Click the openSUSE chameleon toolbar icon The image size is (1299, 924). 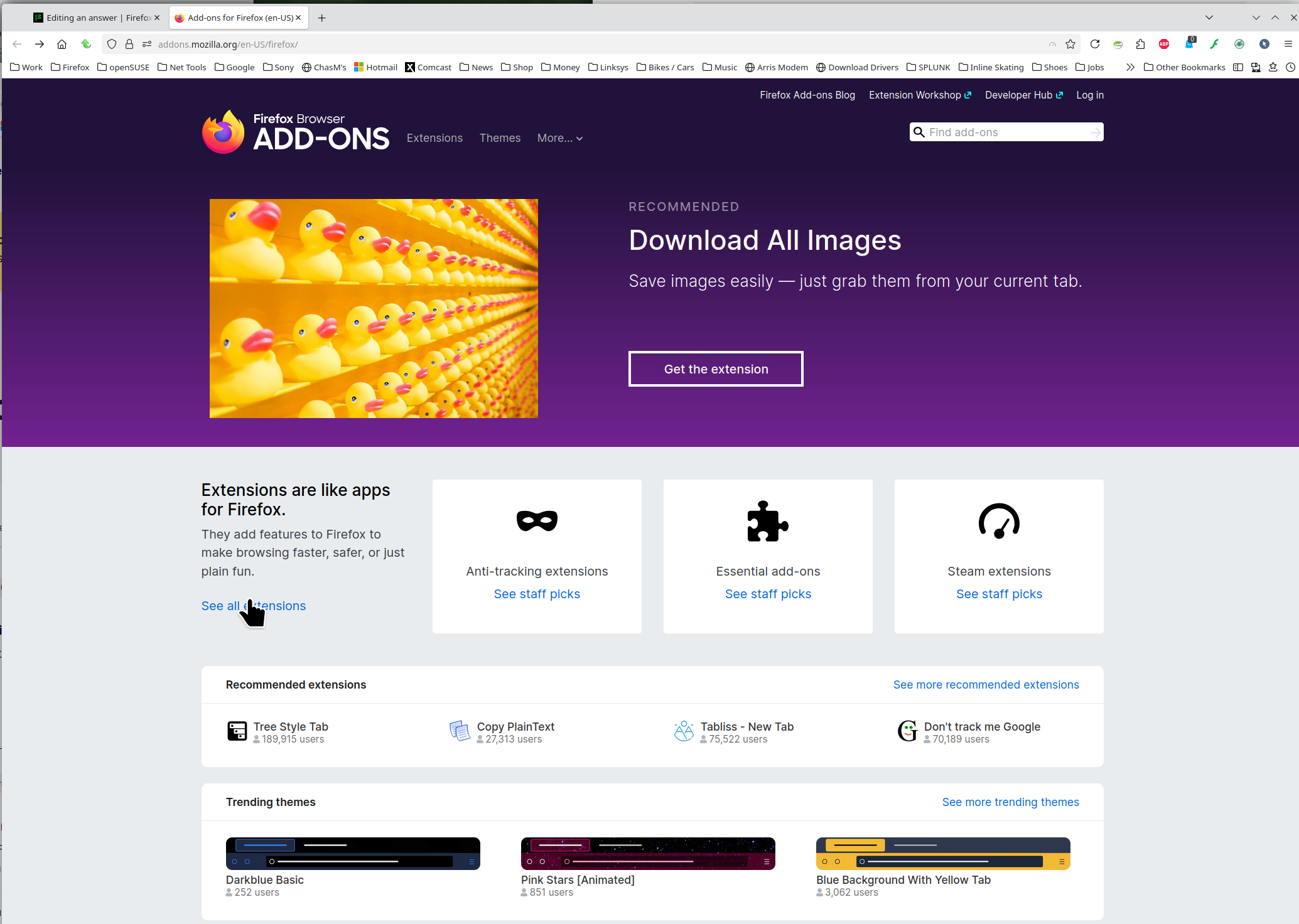1118,44
